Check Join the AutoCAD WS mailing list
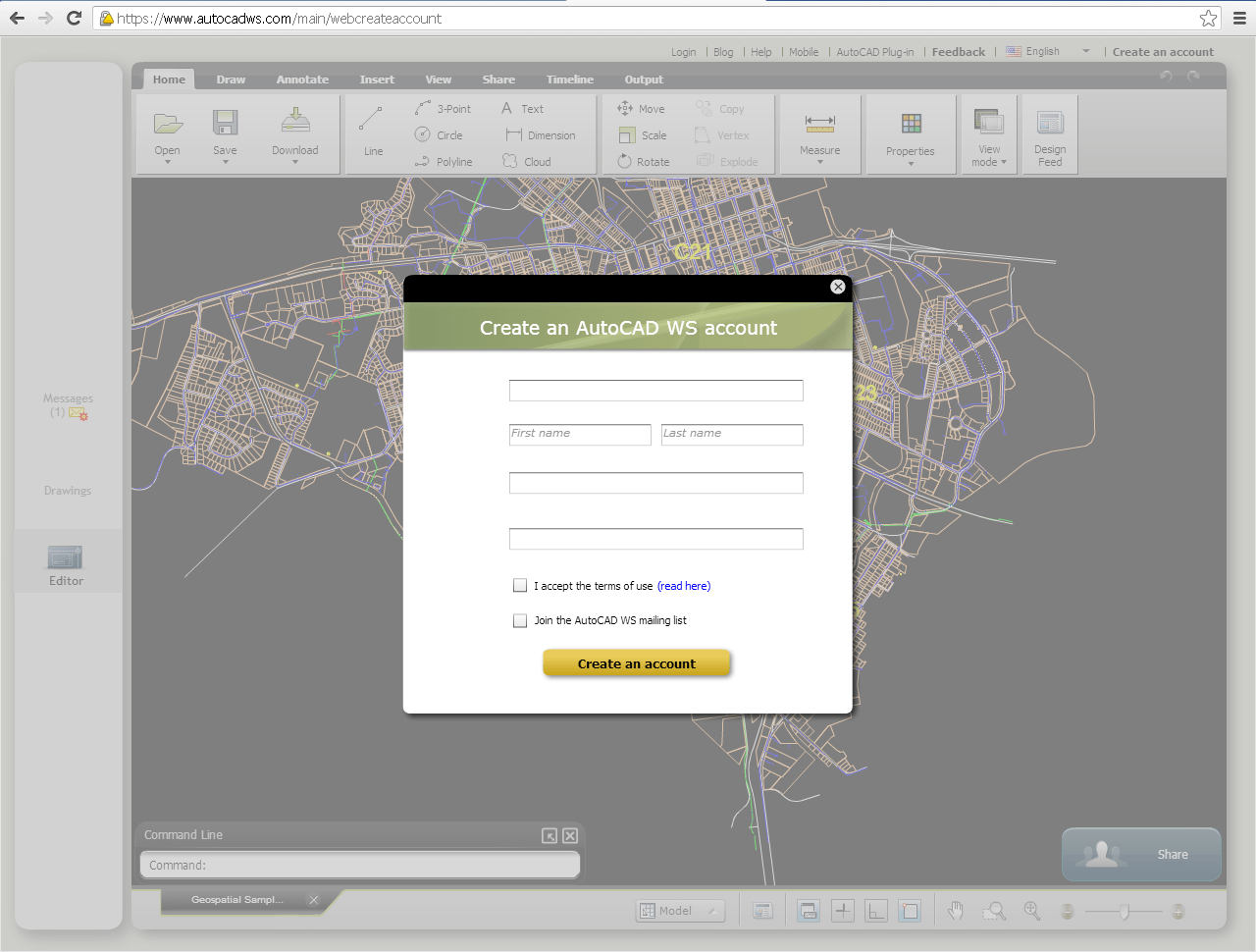This screenshot has width=1256, height=952. point(520,620)
